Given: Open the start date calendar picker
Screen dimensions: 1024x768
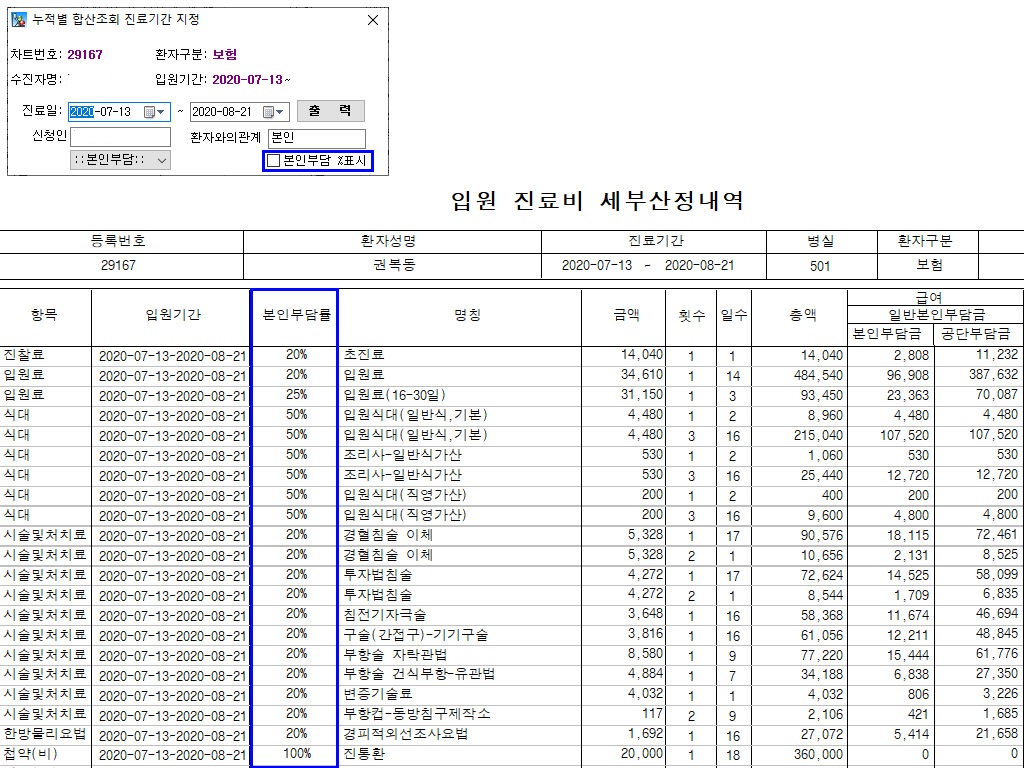Looking at the screenshot, I should point(151,112).
